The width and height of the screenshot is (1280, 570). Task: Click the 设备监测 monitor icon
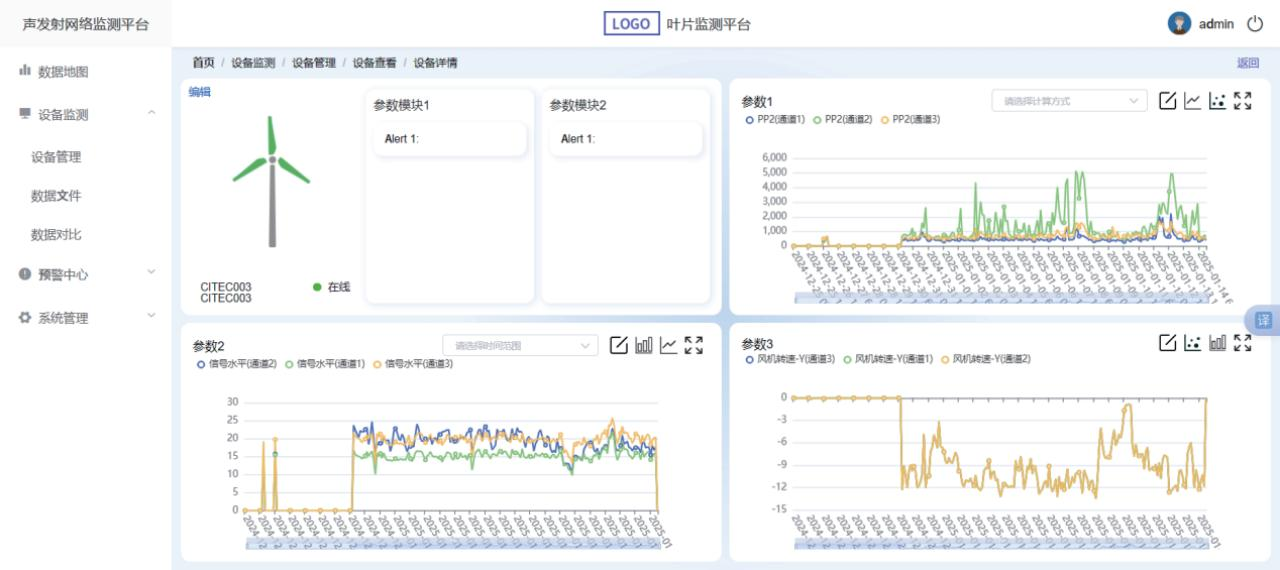tap(25, 114)
